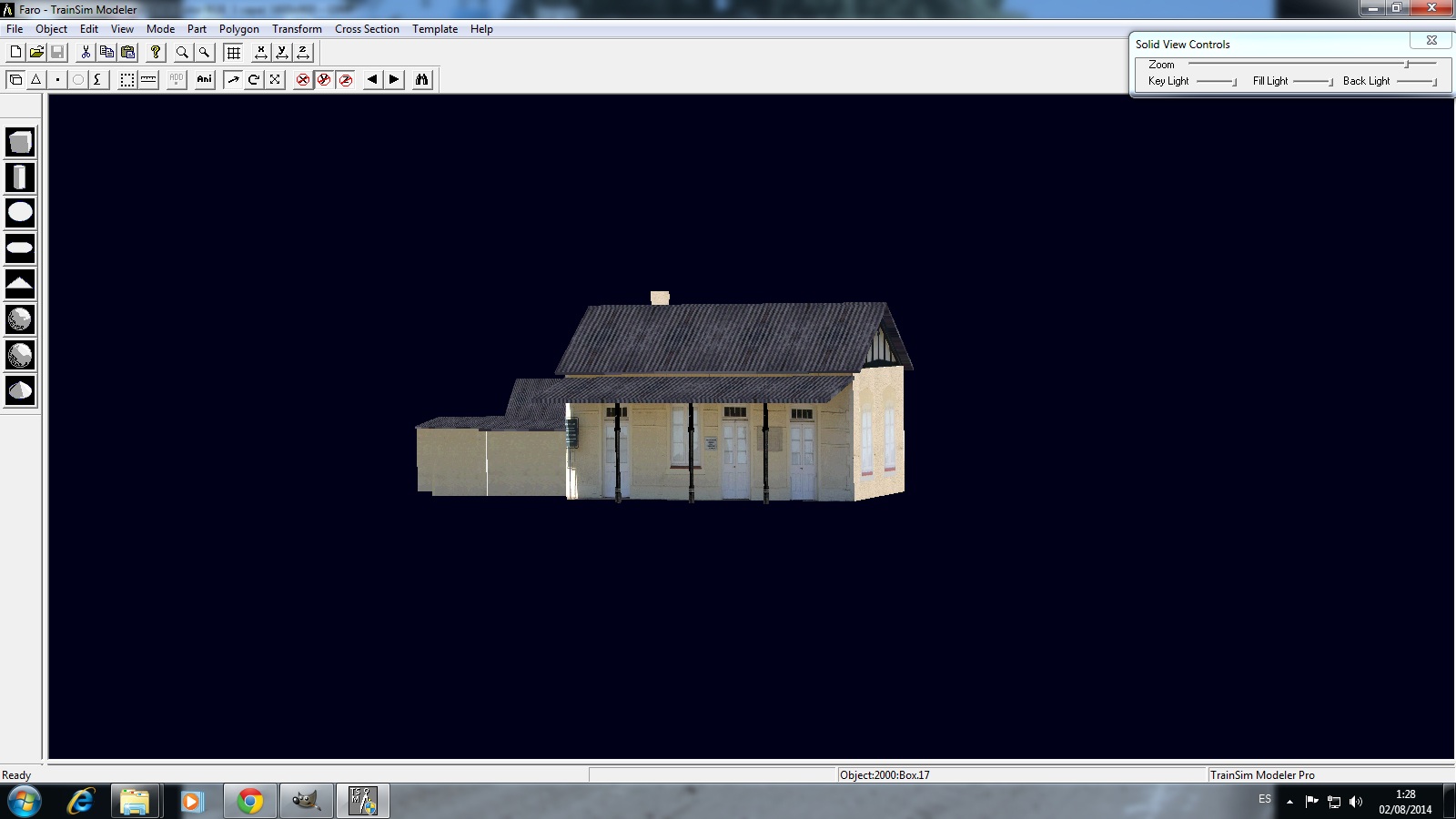Toggle the grid display button

pos(234,53)
